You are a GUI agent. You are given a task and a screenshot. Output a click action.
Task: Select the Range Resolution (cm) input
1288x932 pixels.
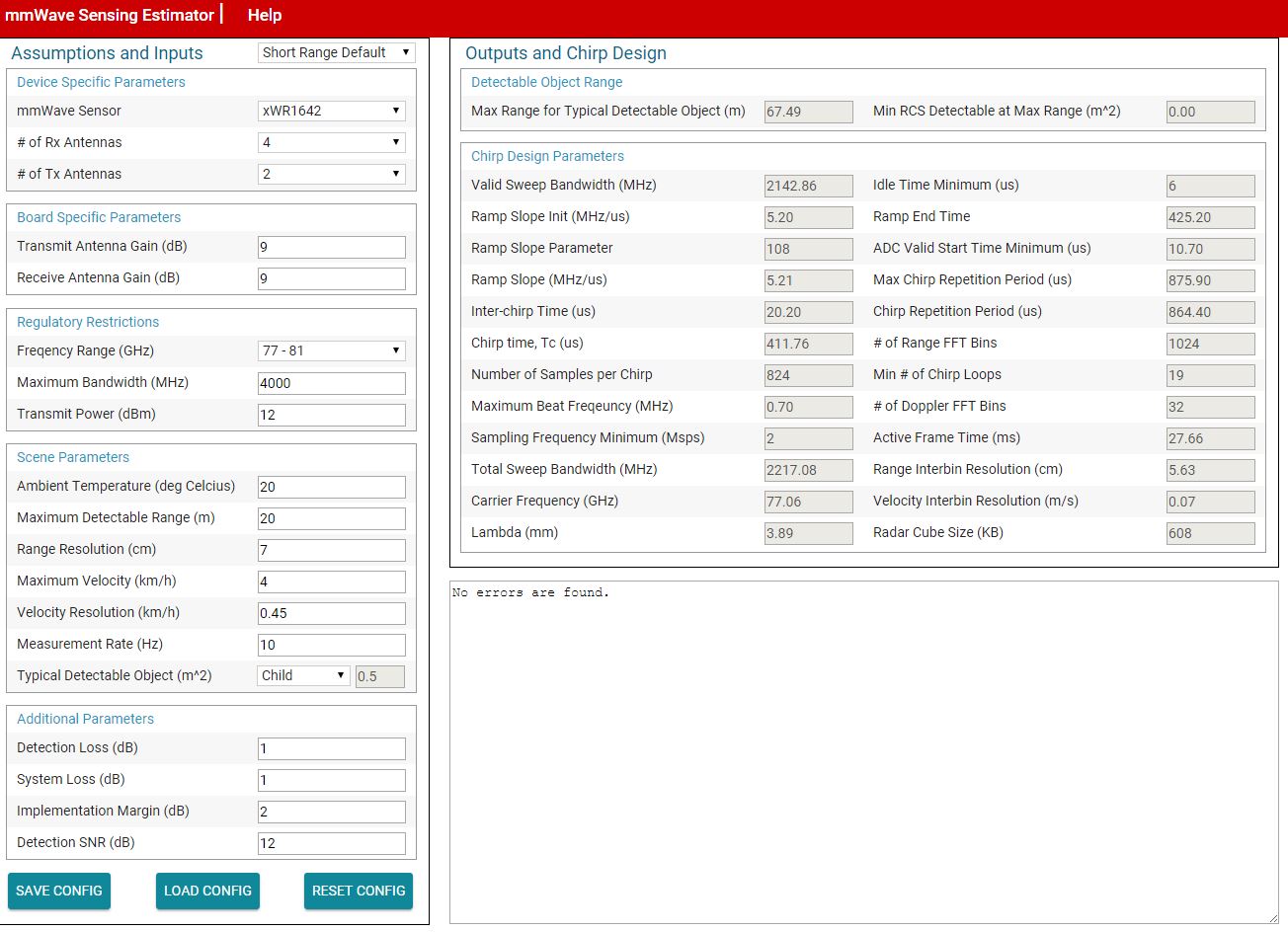coord(332,550)
